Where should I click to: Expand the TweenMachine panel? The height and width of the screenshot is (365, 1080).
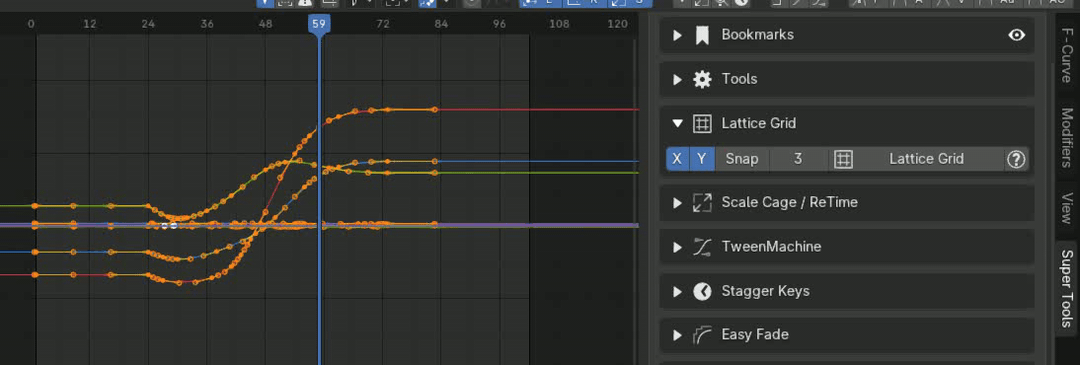coord(678,247)
